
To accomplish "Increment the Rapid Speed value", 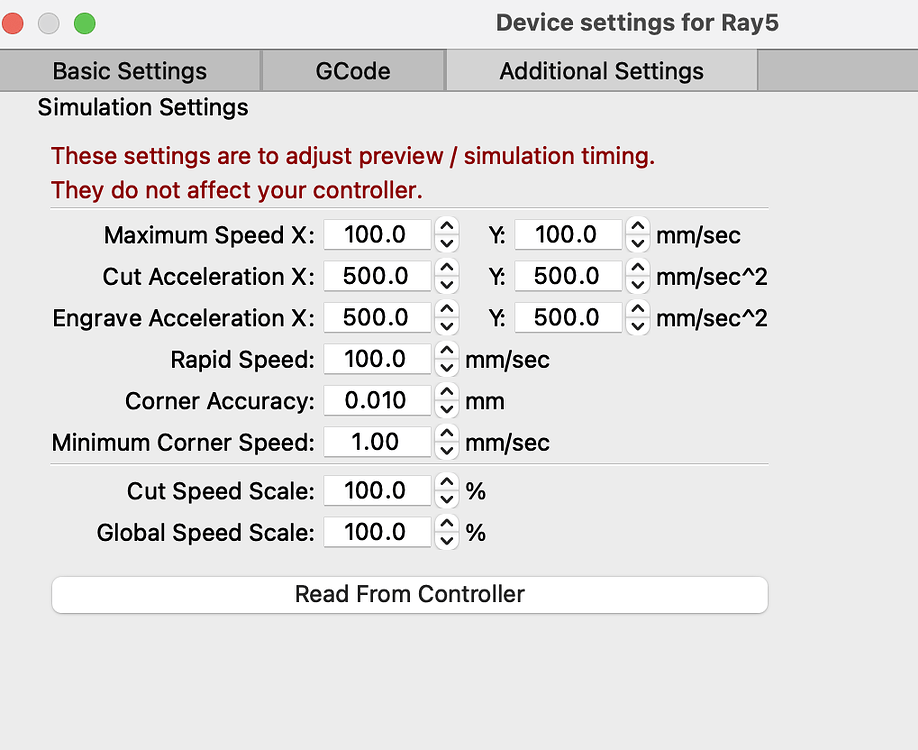I will point(446,353).
